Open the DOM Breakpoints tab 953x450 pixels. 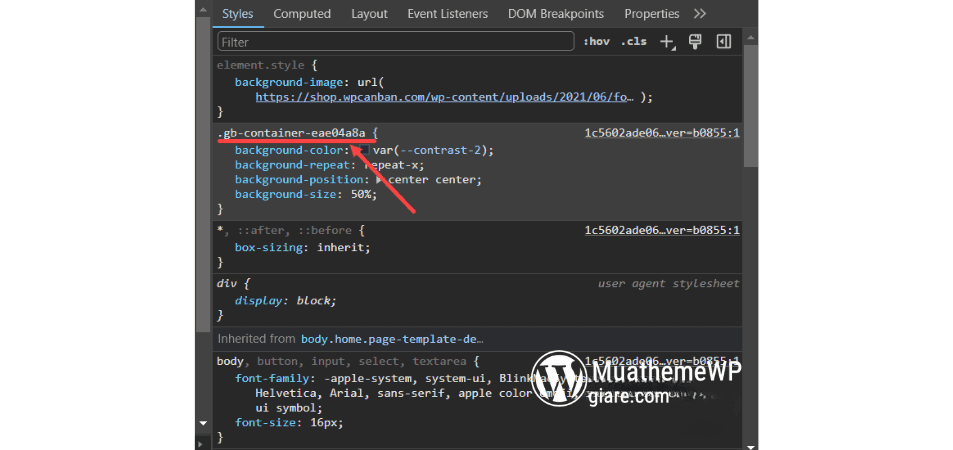(x=556, y=14)
